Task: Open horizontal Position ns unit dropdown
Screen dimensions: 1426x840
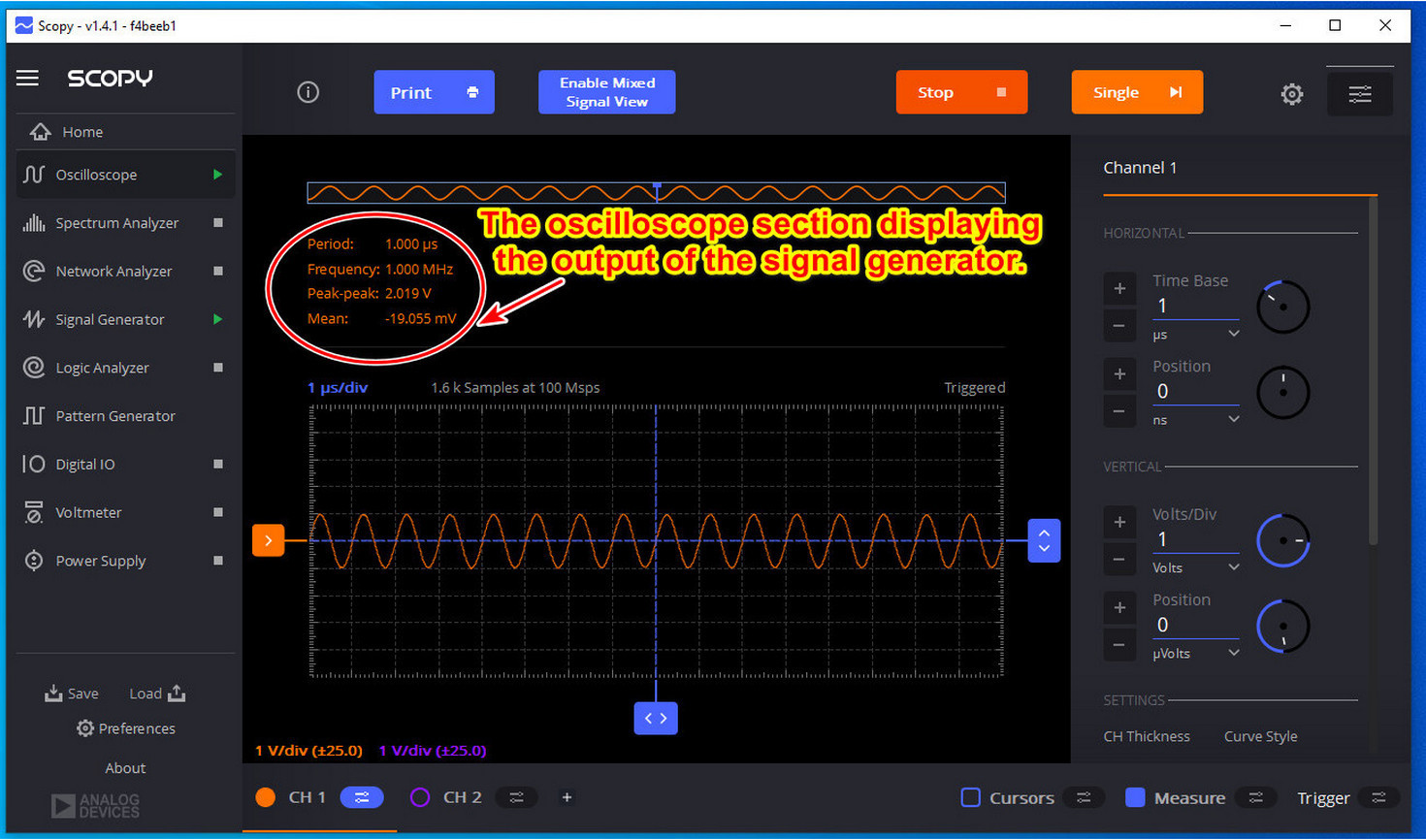Action: pyautogui.click(x=1195, y=420)
